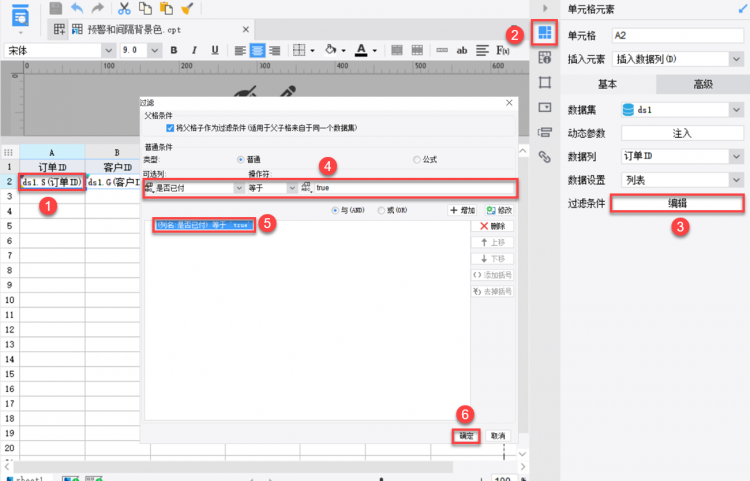Select the 或(OR) radio button
This screenshot has width=750, height=481.
(x=381, y=210)
